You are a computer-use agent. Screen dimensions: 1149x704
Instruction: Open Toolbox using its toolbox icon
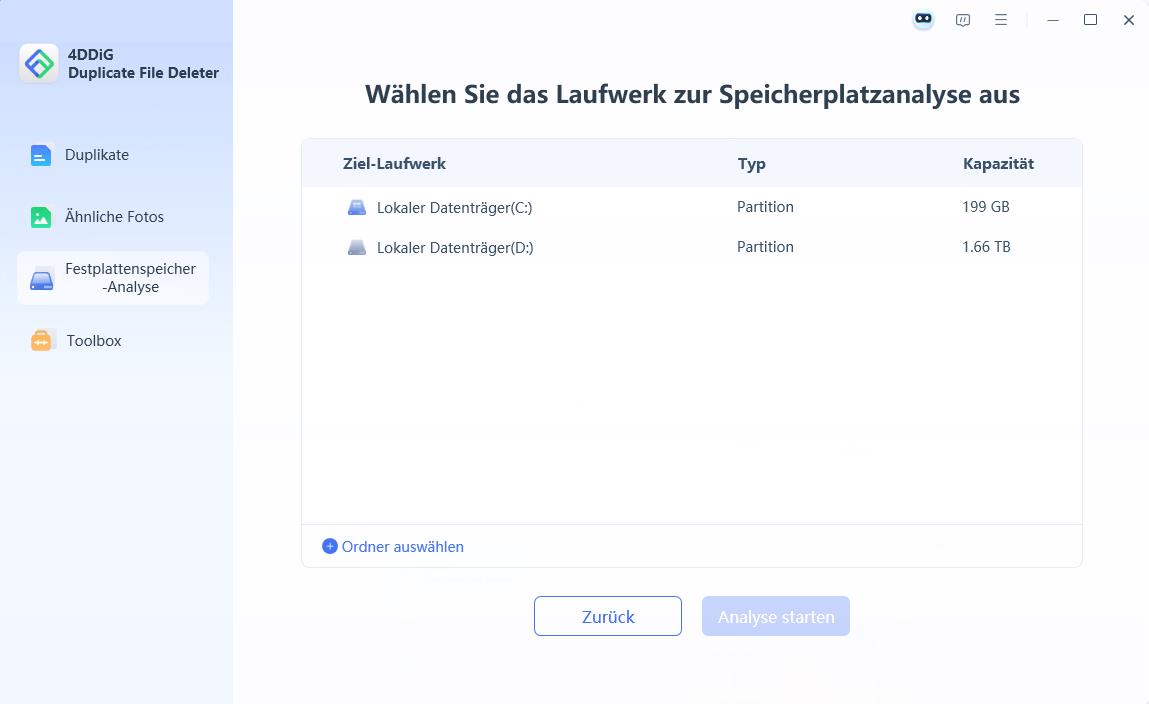[x=41, y=340]
